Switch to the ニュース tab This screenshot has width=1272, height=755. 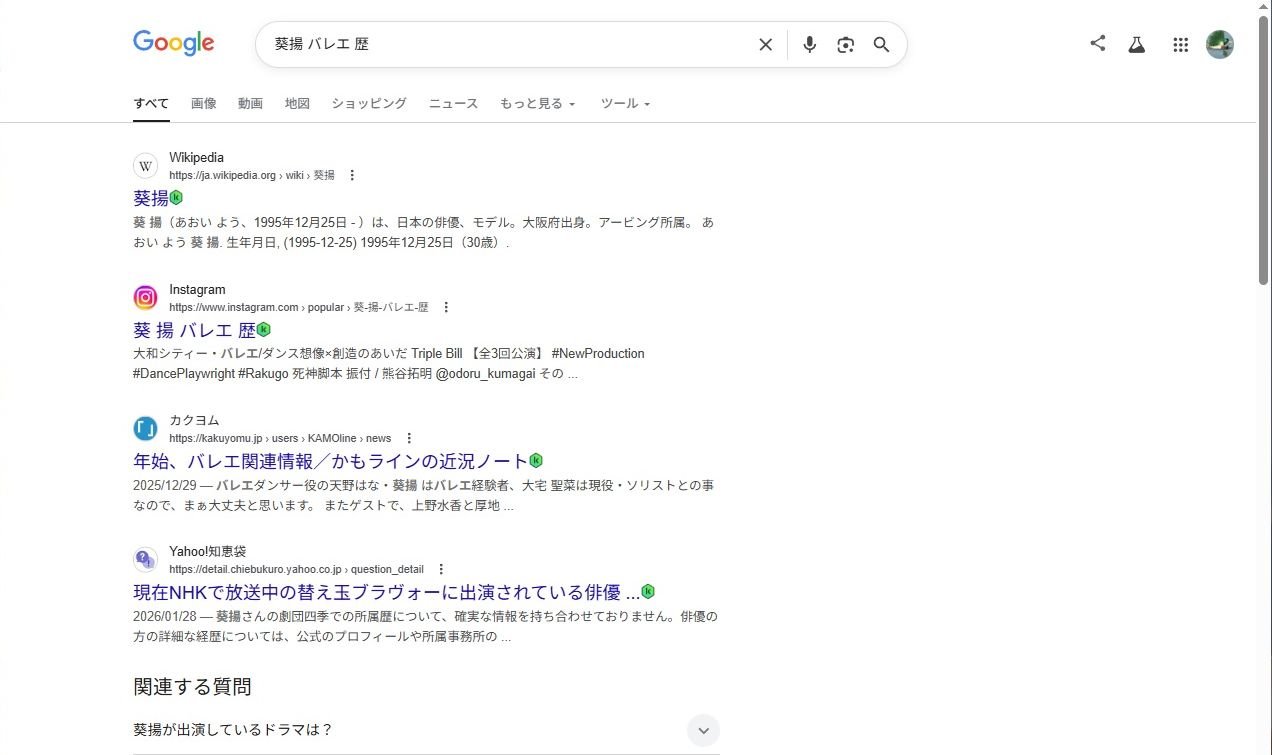click(453, 103)
